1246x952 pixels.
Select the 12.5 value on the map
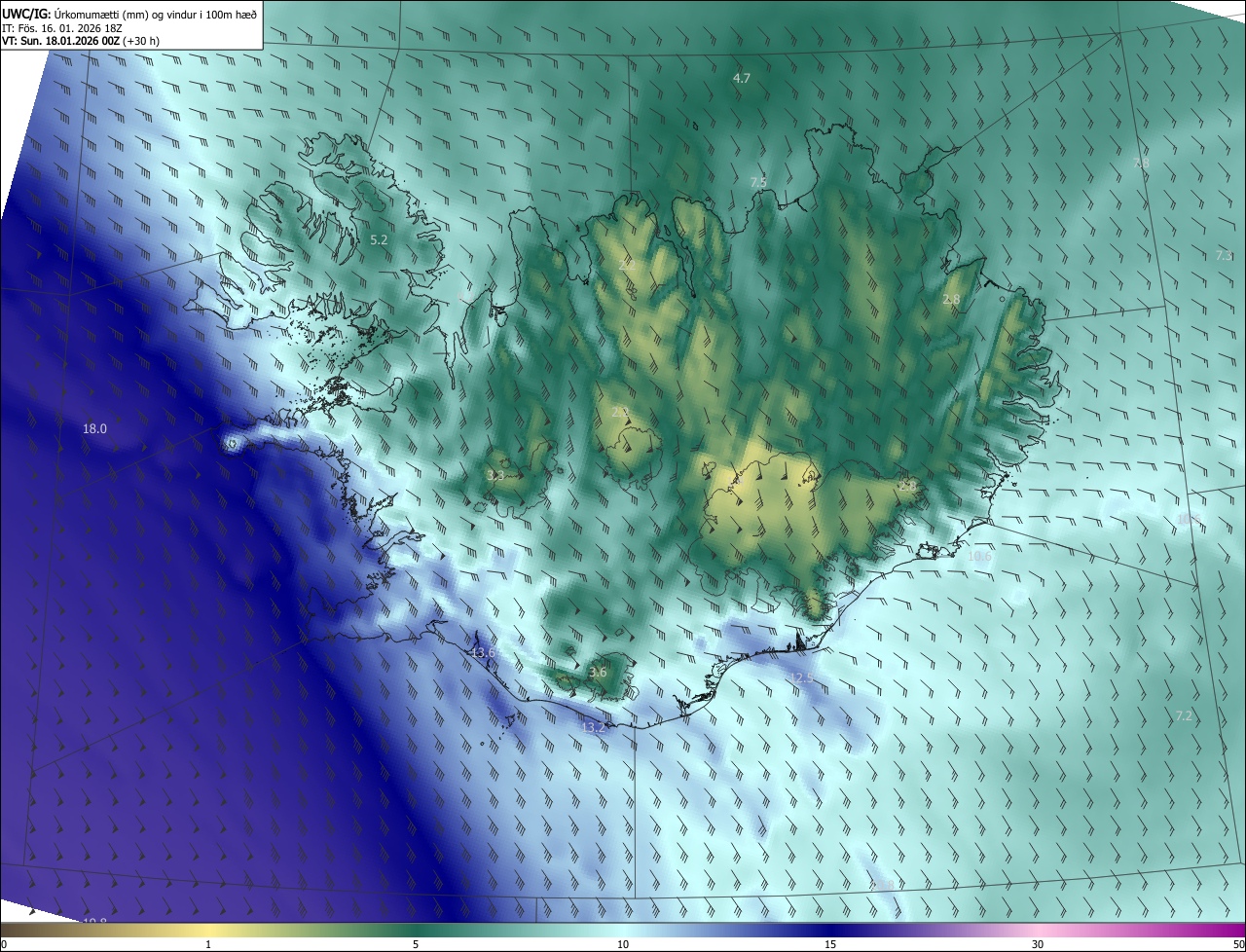(801, 677)
